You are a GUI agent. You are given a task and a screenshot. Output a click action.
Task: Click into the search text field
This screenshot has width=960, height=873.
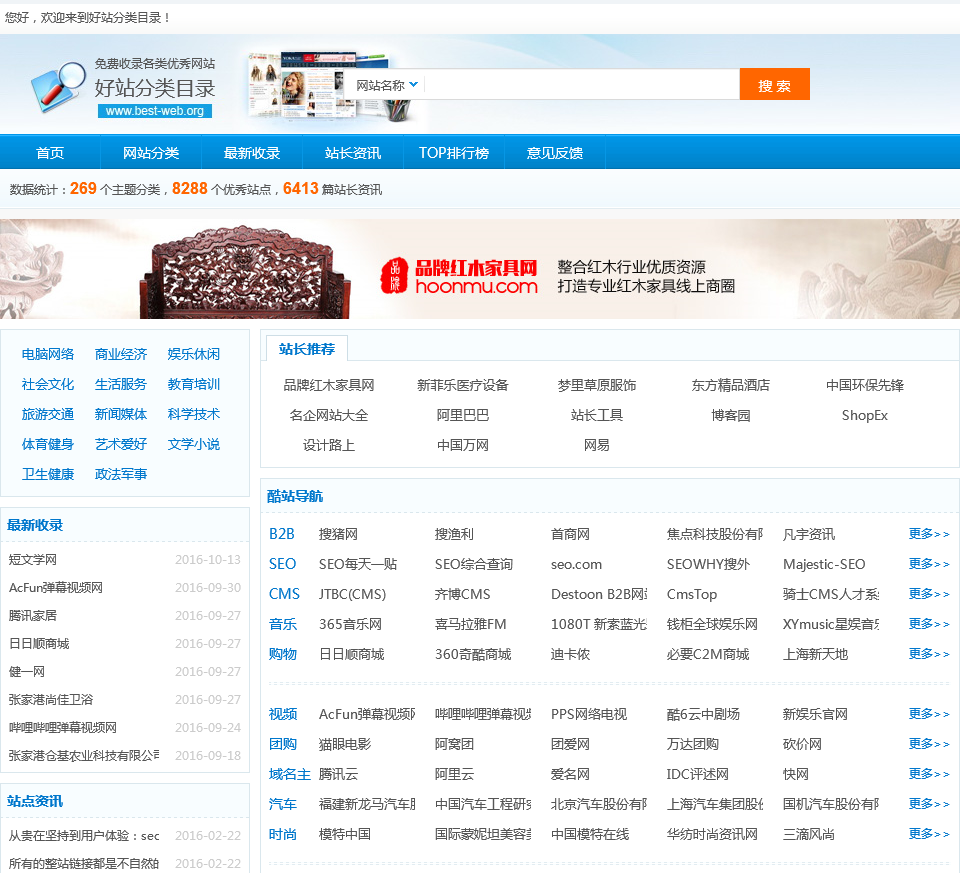coord(580,85)
